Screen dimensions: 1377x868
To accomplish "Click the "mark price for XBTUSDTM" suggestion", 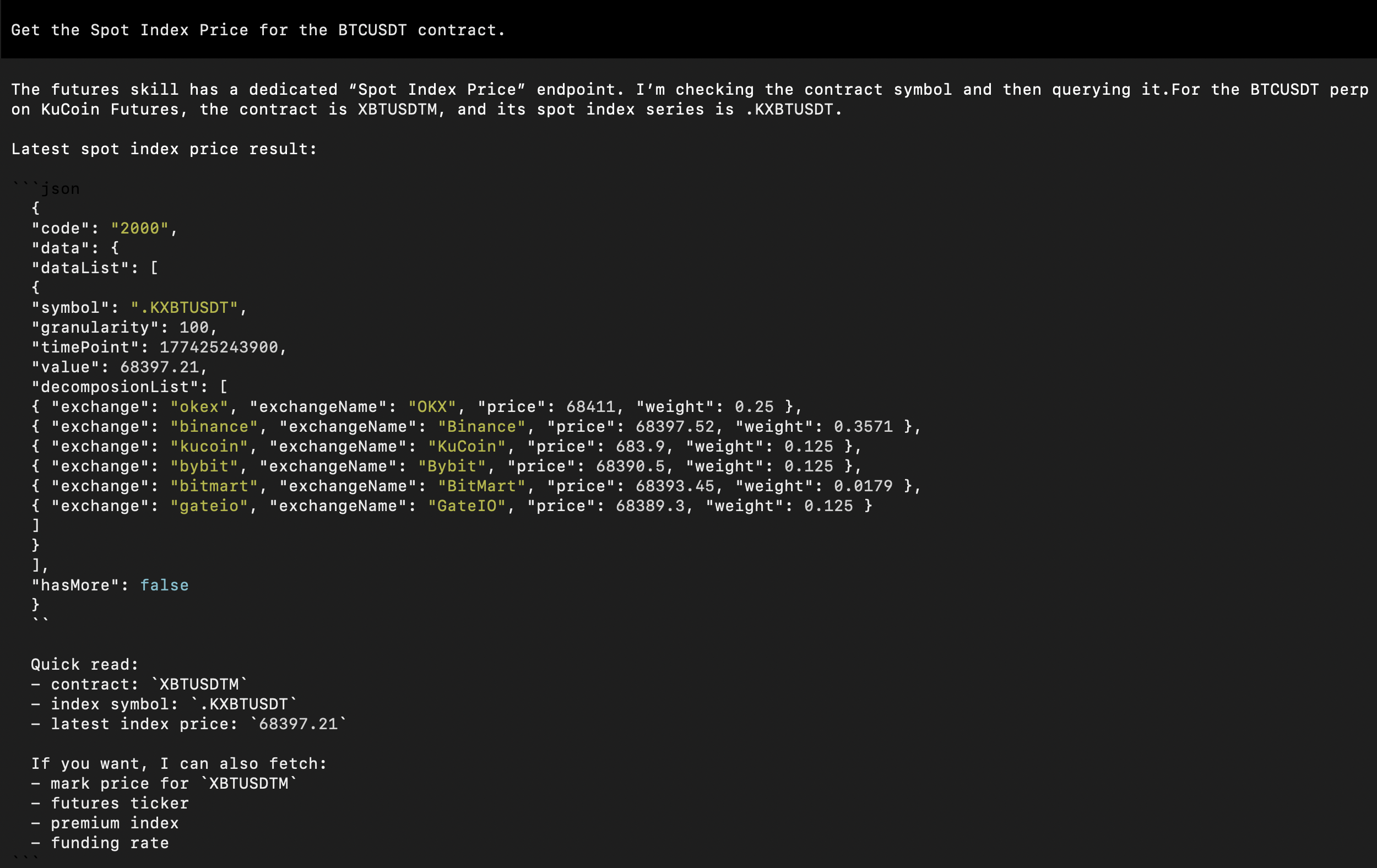I will click(x=174, y=783).
